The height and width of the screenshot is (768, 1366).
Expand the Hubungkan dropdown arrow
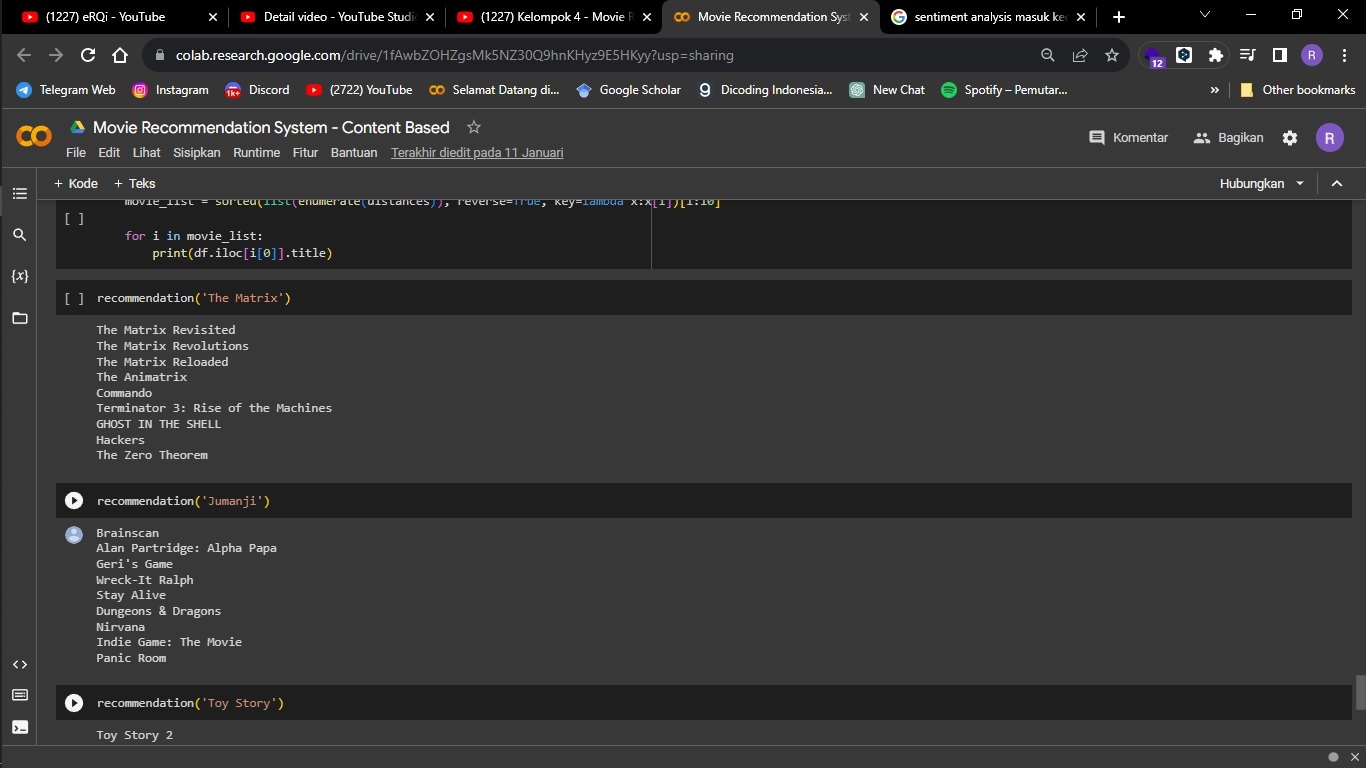pos(1300,184)
